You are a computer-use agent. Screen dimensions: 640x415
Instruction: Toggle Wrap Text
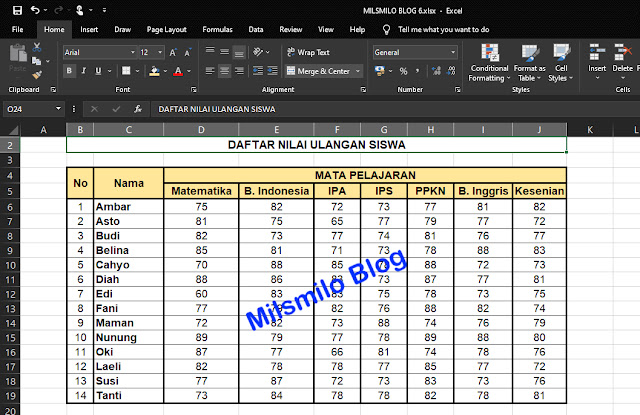[309, 52]
